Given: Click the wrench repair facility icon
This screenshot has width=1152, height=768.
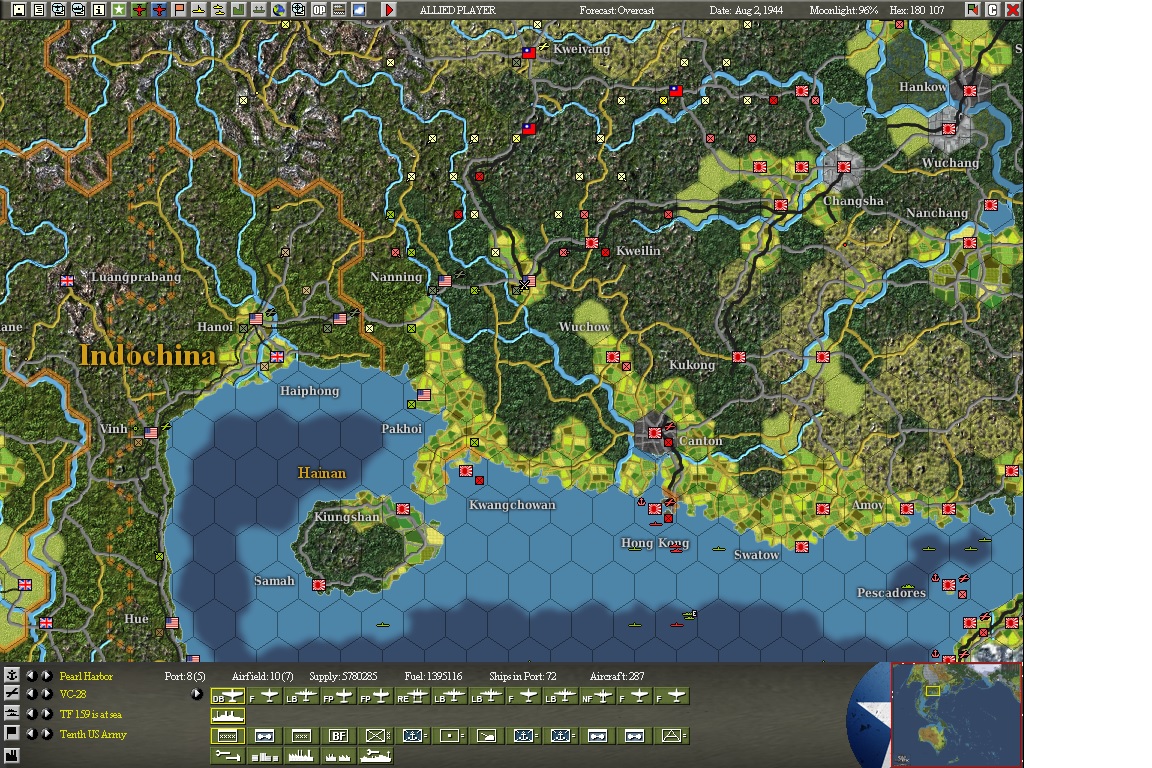Looking at the screenshot, I should 228,756.
